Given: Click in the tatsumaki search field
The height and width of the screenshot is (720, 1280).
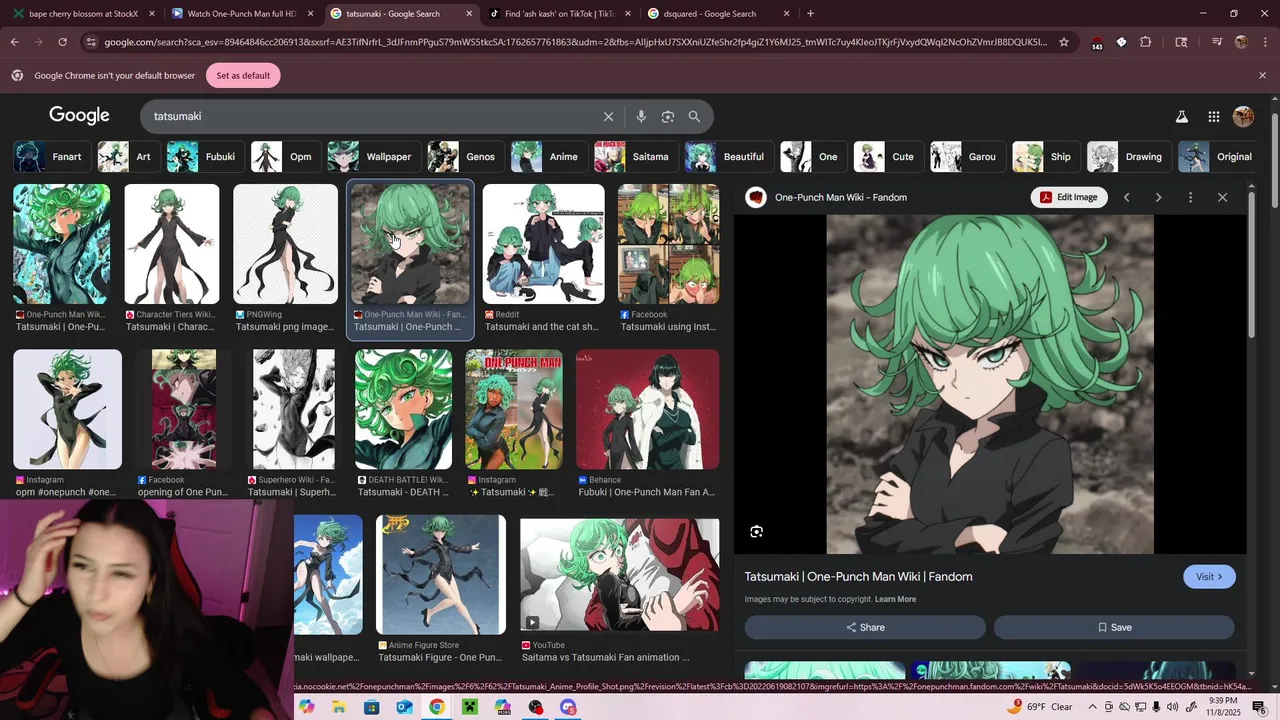Looking at the screenshot, I should click(x=370, y=116).
